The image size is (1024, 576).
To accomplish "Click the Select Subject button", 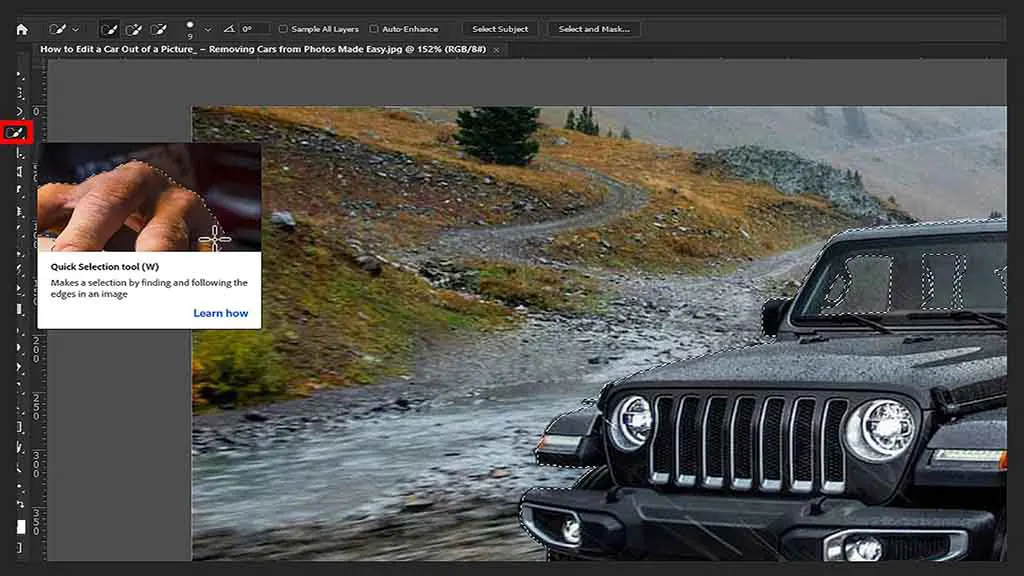I will point(500,29).
